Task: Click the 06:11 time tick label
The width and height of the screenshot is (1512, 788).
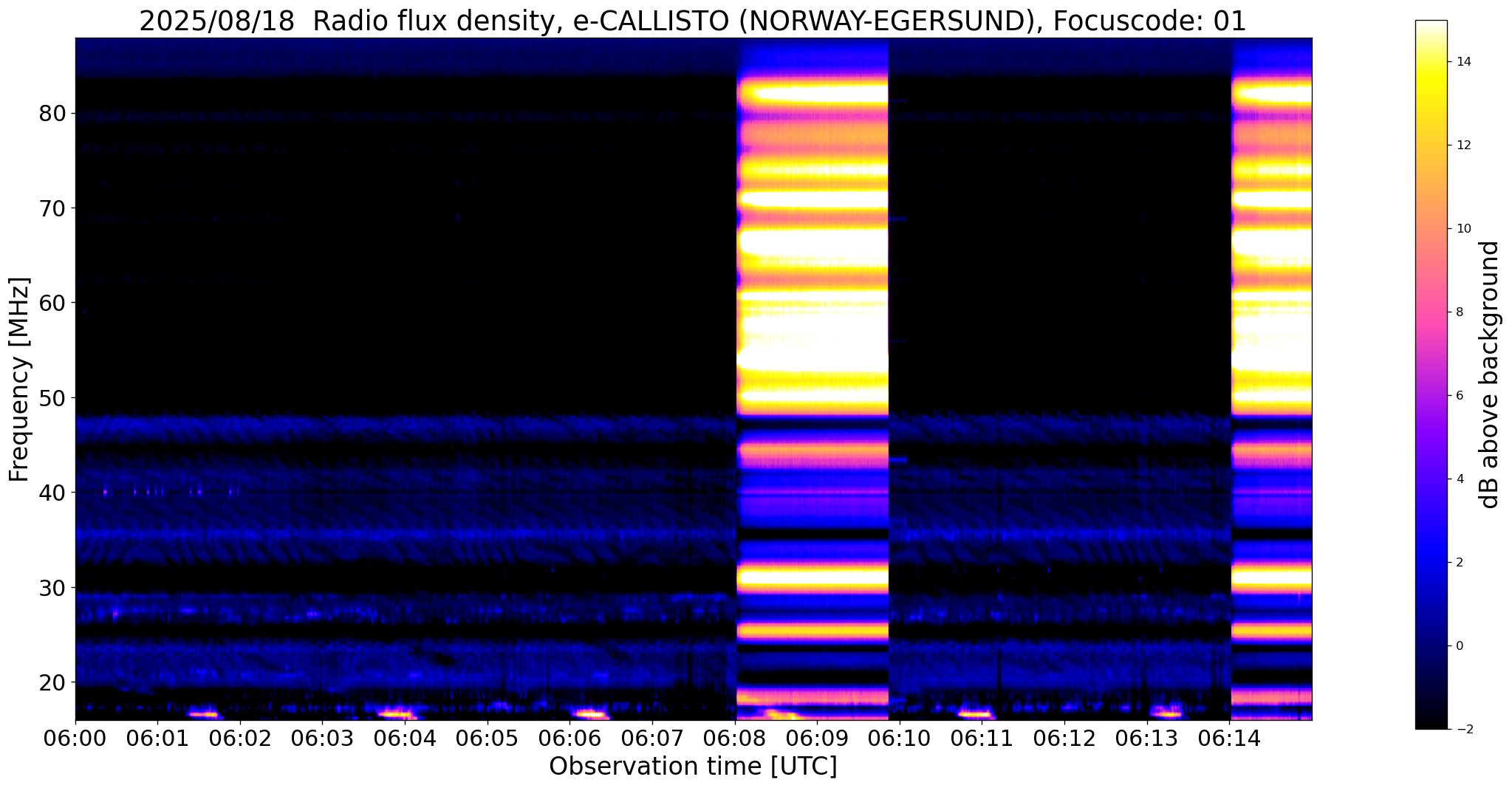Action: coord(982,739)
